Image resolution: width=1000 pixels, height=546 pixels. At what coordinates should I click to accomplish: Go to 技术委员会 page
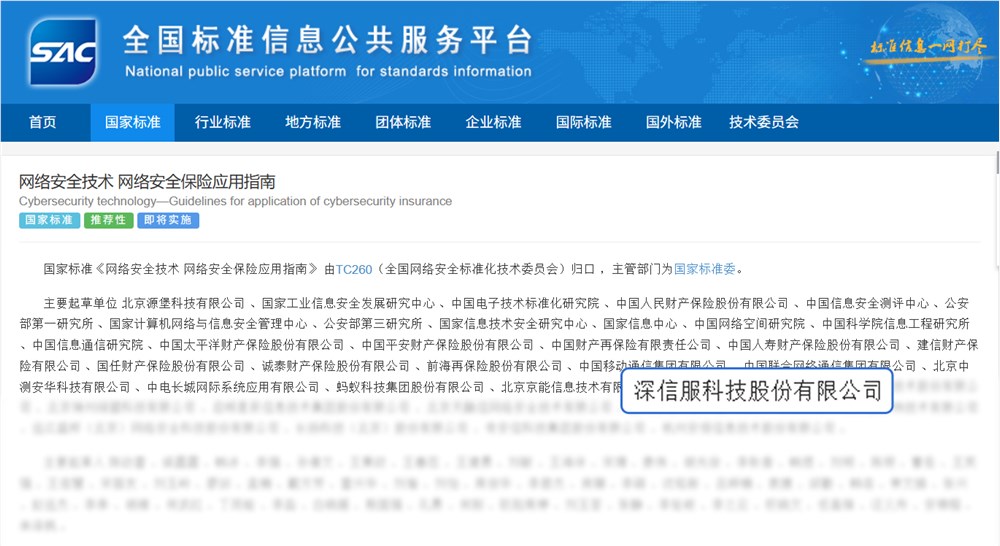click(764, 122)
